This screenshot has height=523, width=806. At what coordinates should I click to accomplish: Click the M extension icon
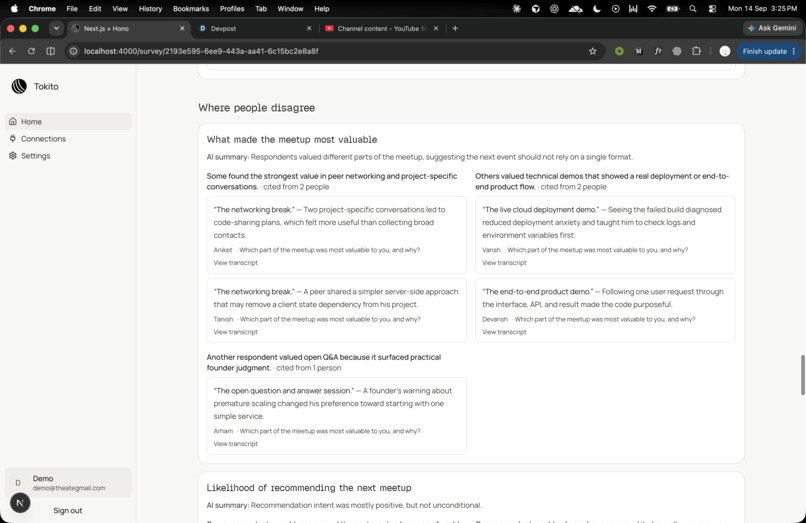[x=638, y=51]
